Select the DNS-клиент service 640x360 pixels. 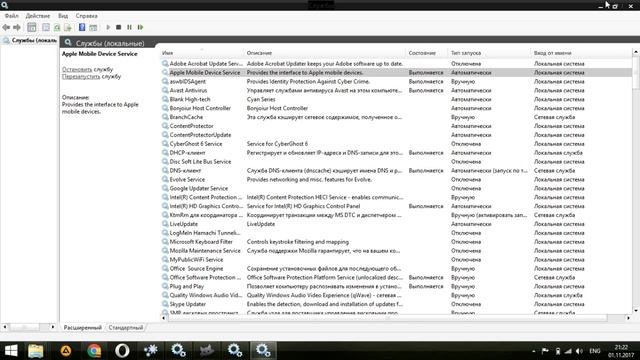(x=185, y=171)
